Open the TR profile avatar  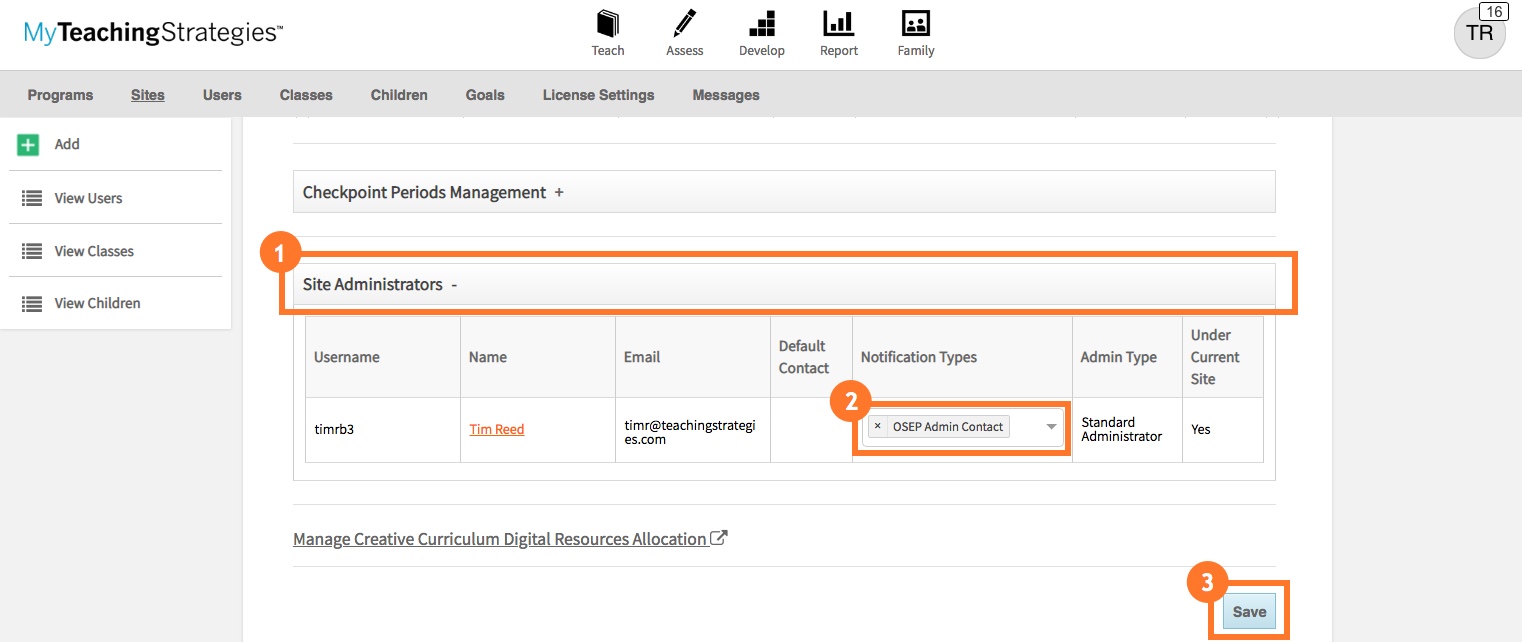click(x=1479, y=33)
